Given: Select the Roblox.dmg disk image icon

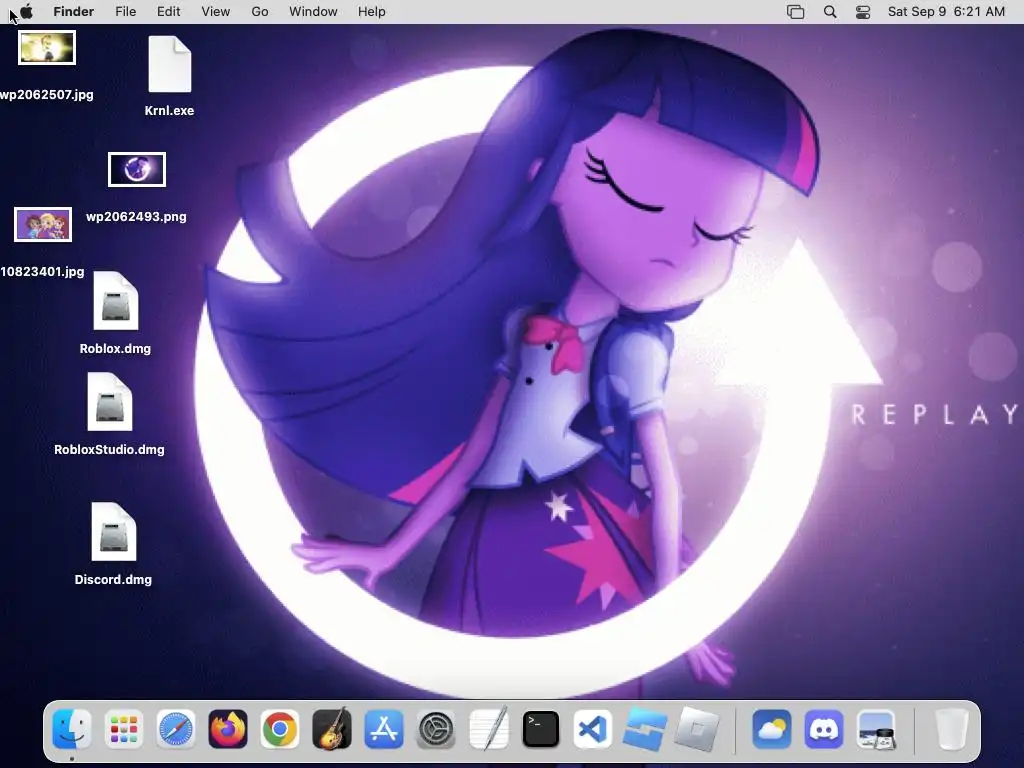Looking at the screenshot, I should [x=116, y=301].
